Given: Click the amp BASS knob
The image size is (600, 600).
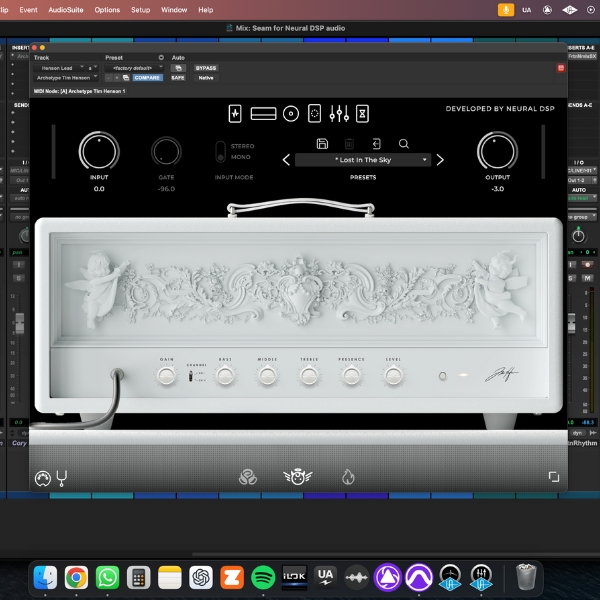Looking at the screenshot, I should [225, 376].
